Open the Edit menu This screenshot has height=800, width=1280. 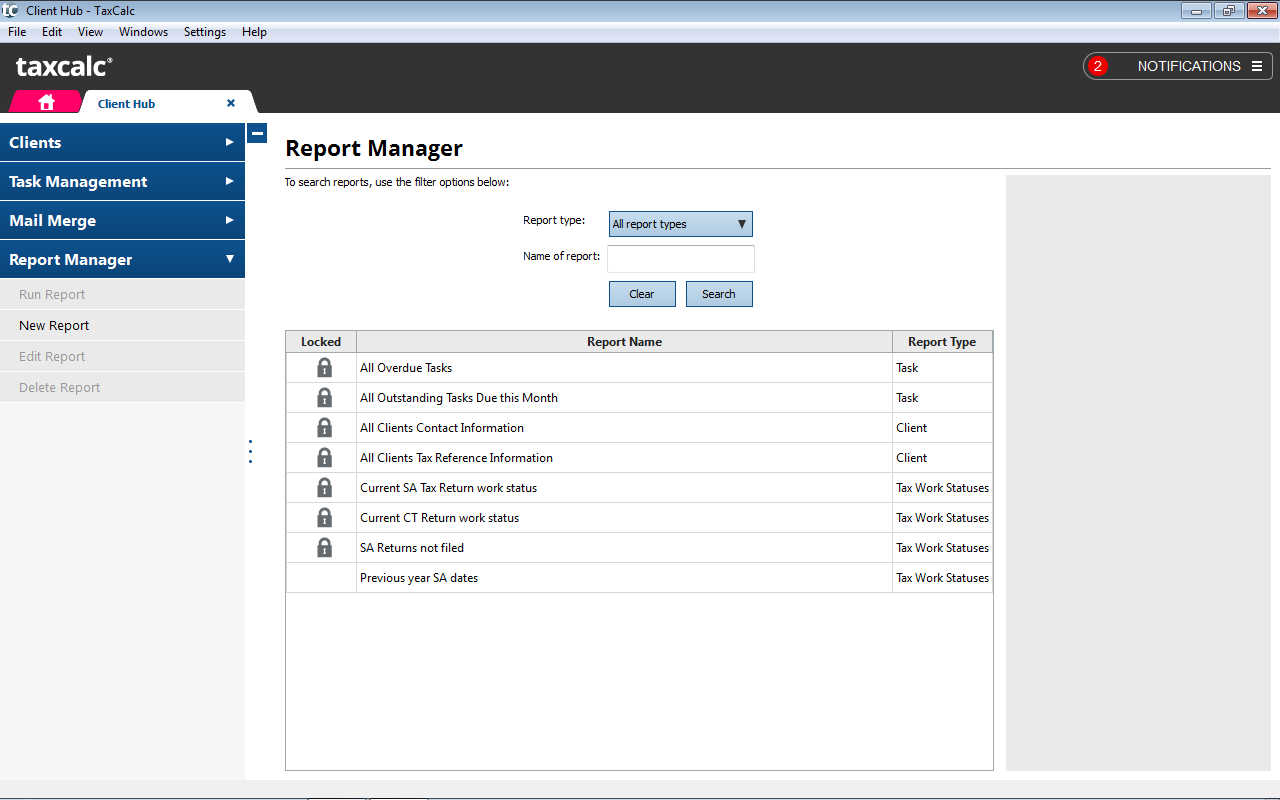52,32
